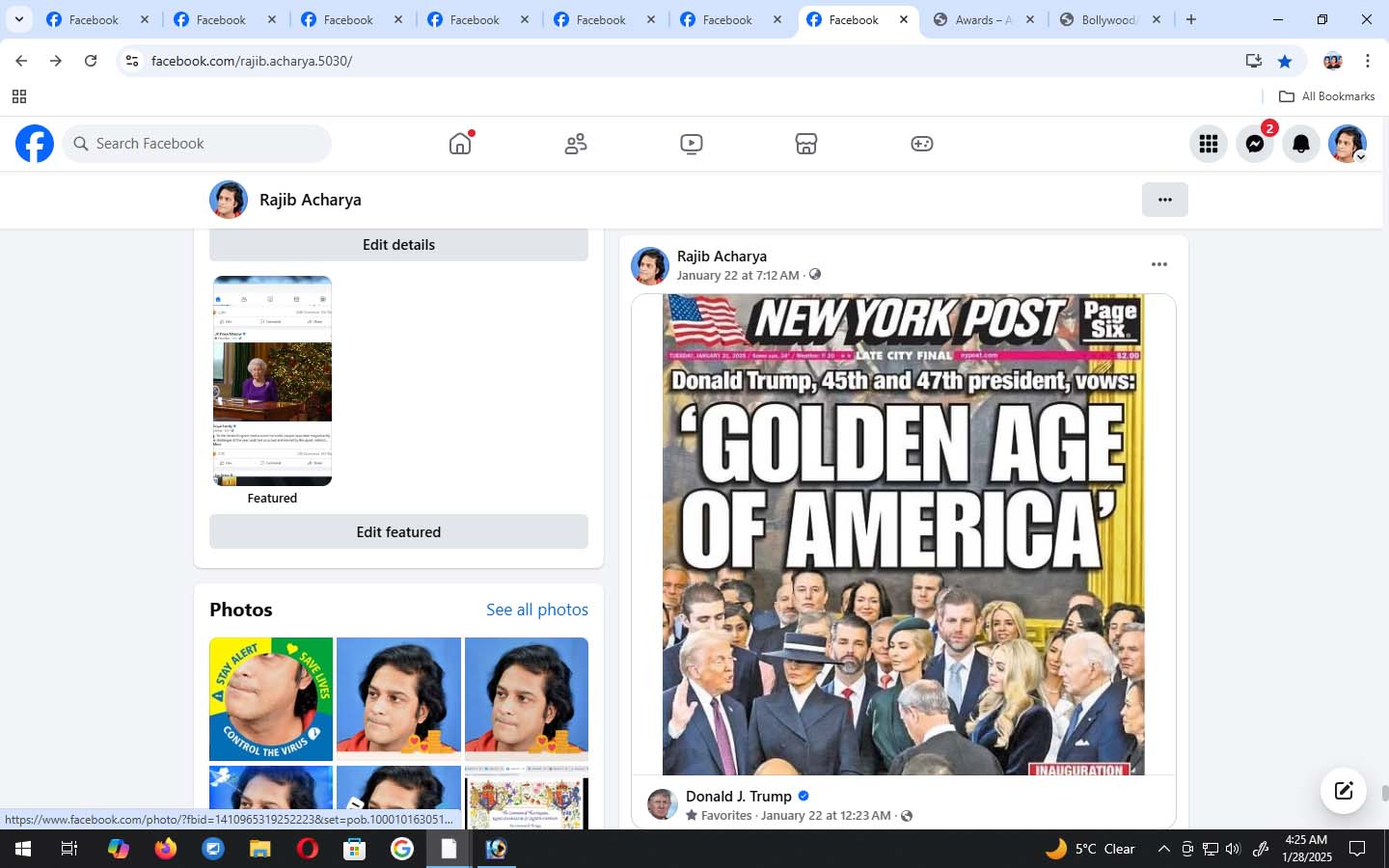
Task: Open the Video (Watch) icon
Action: (691, 144)
